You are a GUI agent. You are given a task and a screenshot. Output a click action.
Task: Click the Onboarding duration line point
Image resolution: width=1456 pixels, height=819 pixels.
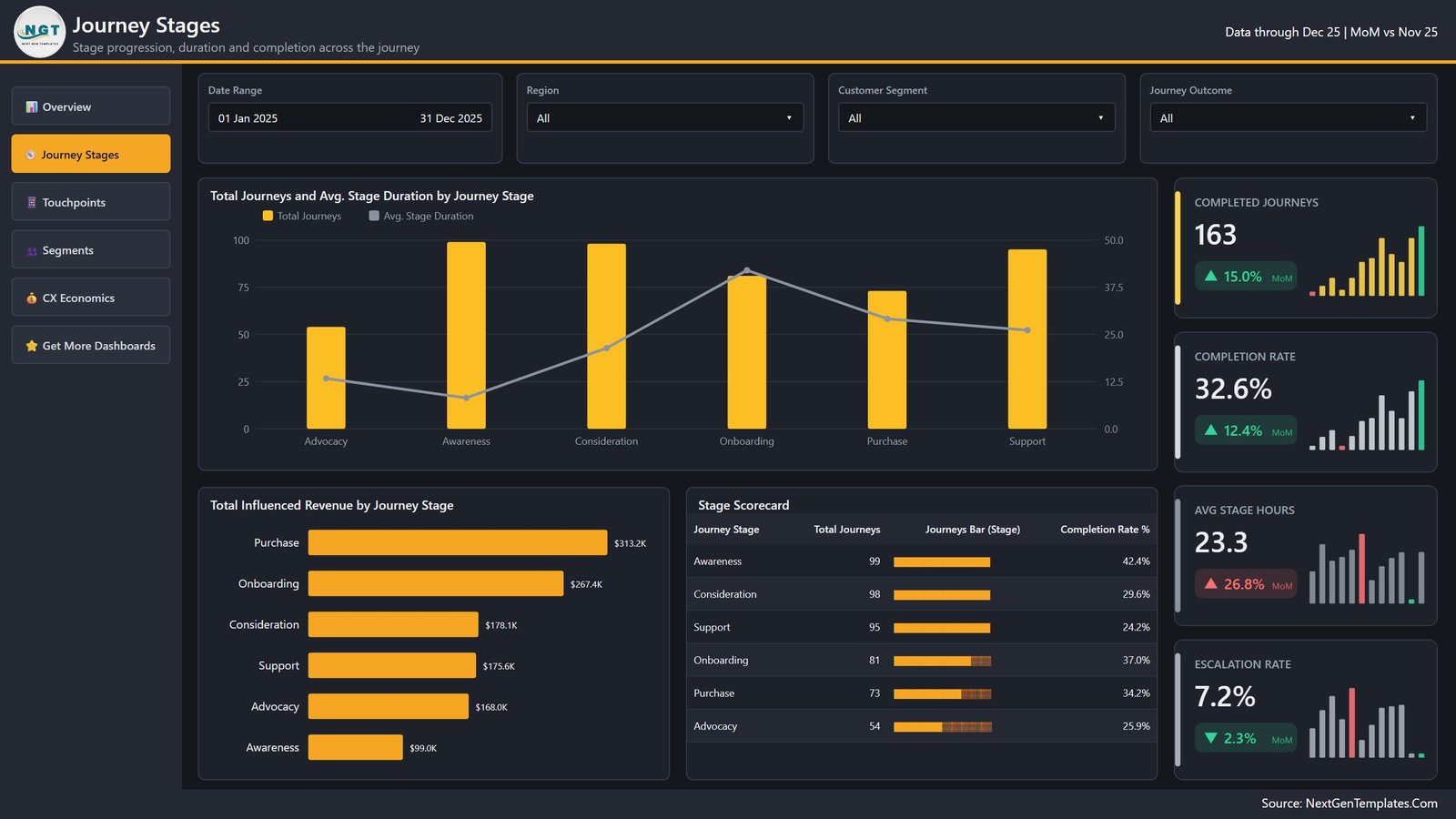747,270
